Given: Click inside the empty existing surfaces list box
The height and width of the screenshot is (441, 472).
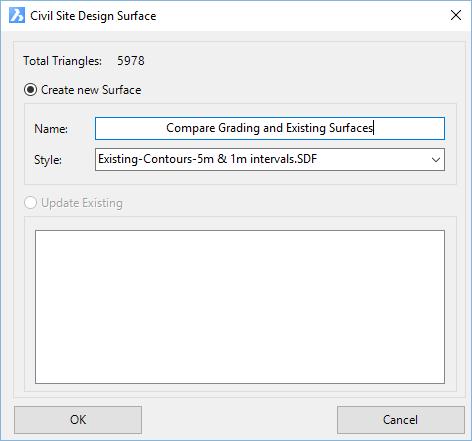Looking at the screenshot, I should (240, 307).
